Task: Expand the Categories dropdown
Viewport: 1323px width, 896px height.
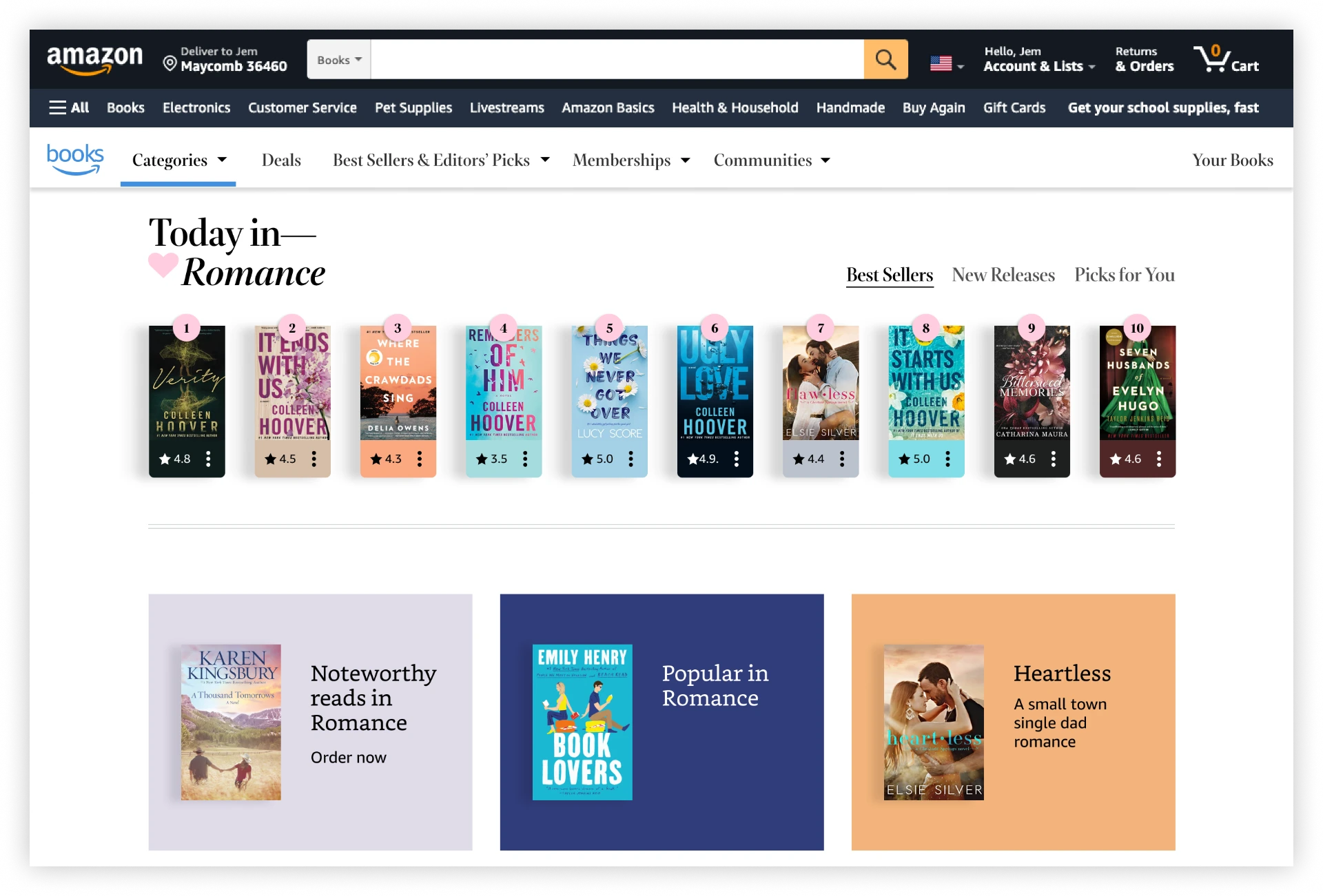Action: (x=179, y=160)
